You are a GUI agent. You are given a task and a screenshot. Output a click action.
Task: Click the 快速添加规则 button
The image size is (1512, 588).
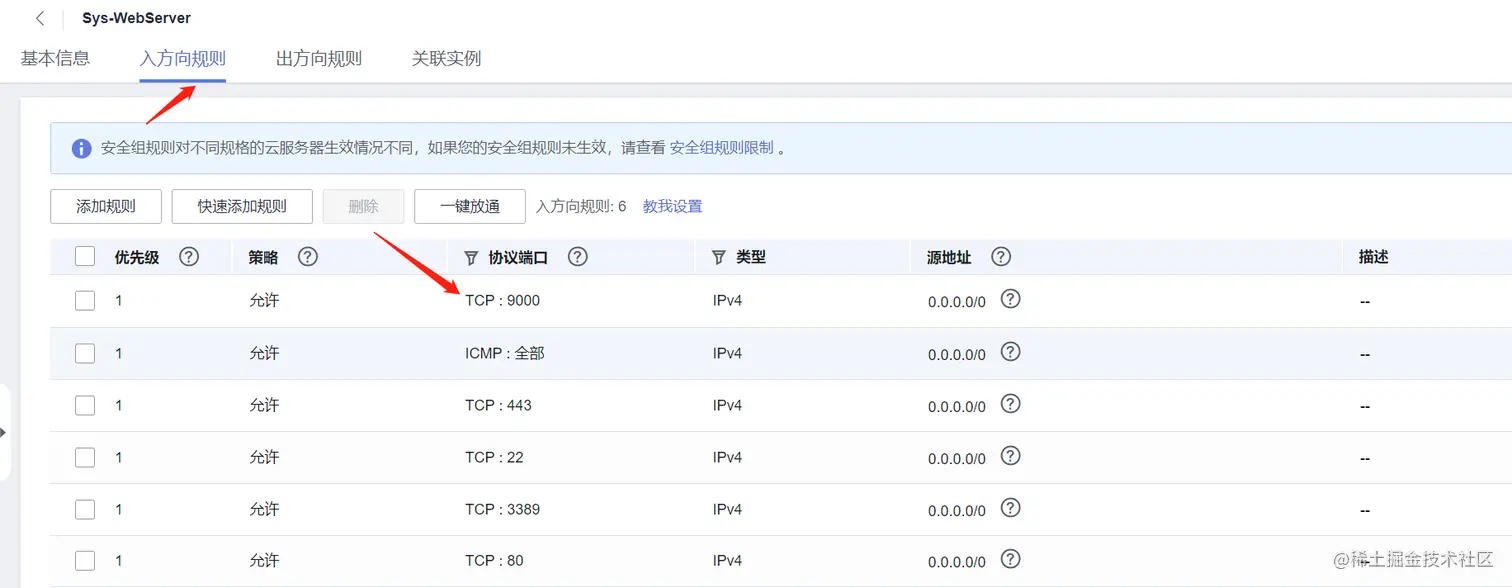tap(242, 206)
